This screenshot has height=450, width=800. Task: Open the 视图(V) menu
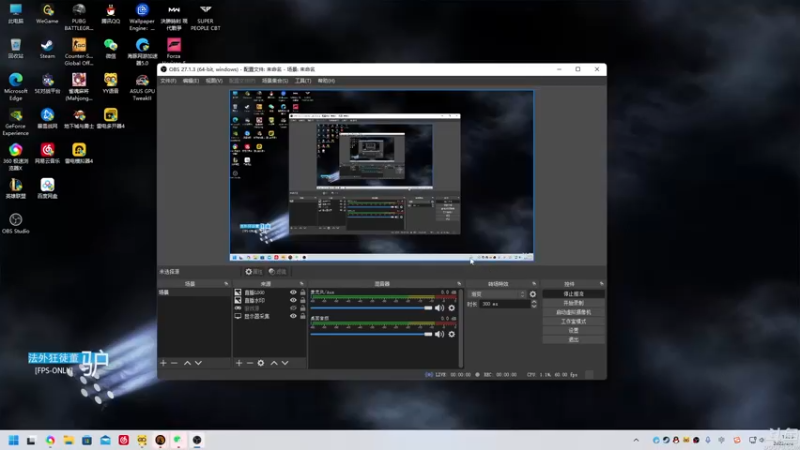(x=214, y=81)
